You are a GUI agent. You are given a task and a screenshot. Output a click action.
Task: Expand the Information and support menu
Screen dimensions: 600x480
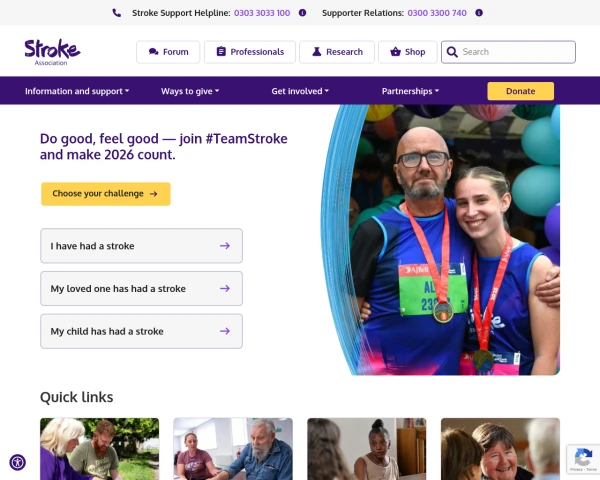(x=77, y=91)
